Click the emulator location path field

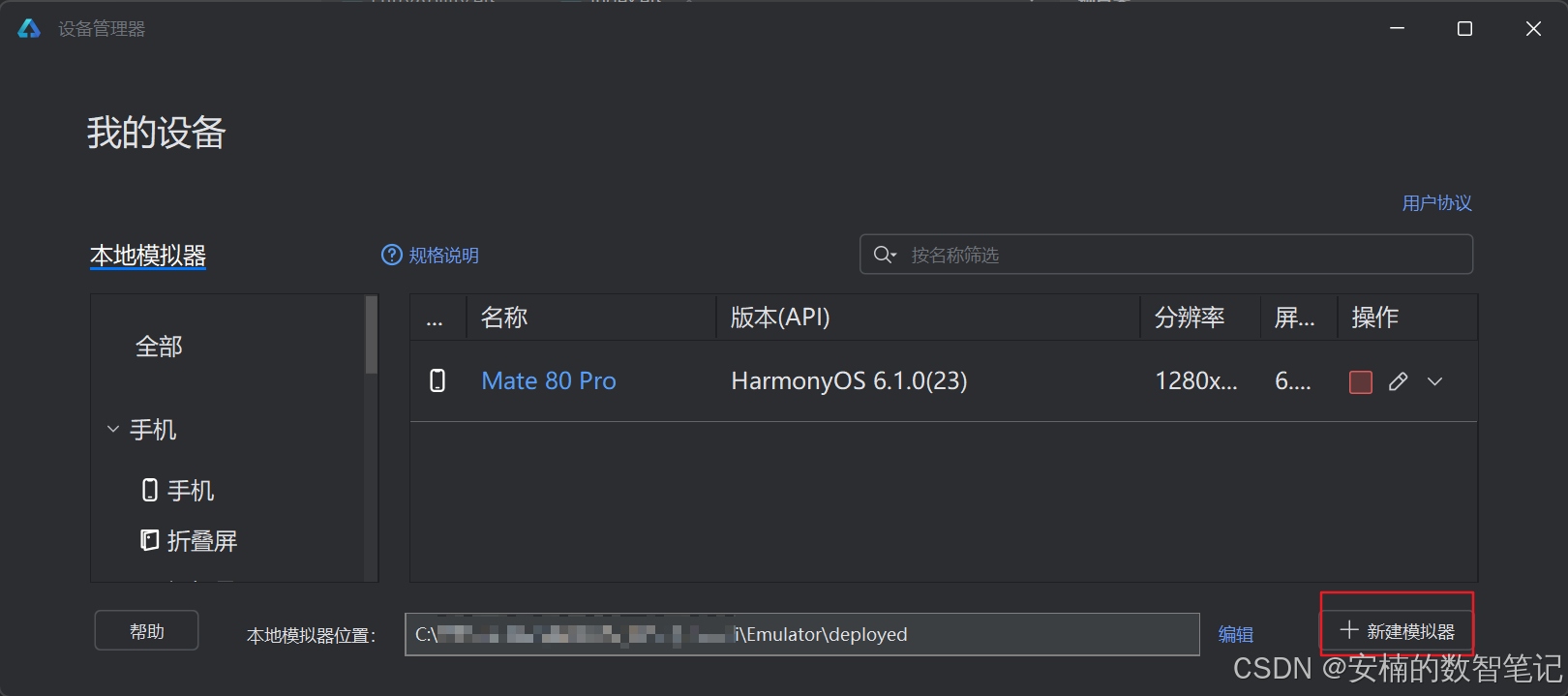[x=801, y=634]
